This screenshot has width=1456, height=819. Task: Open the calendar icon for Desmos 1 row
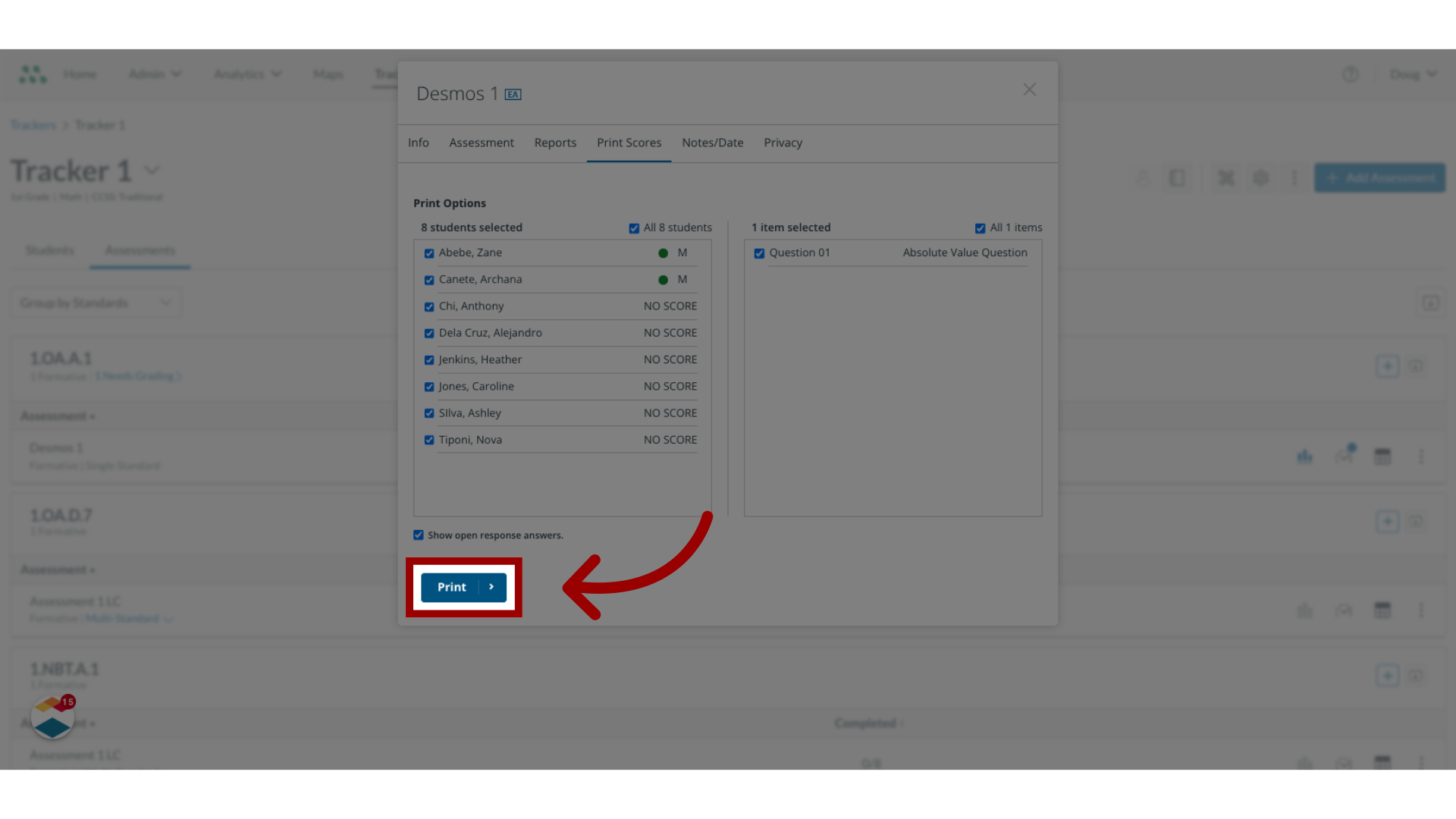(1382, 457)
